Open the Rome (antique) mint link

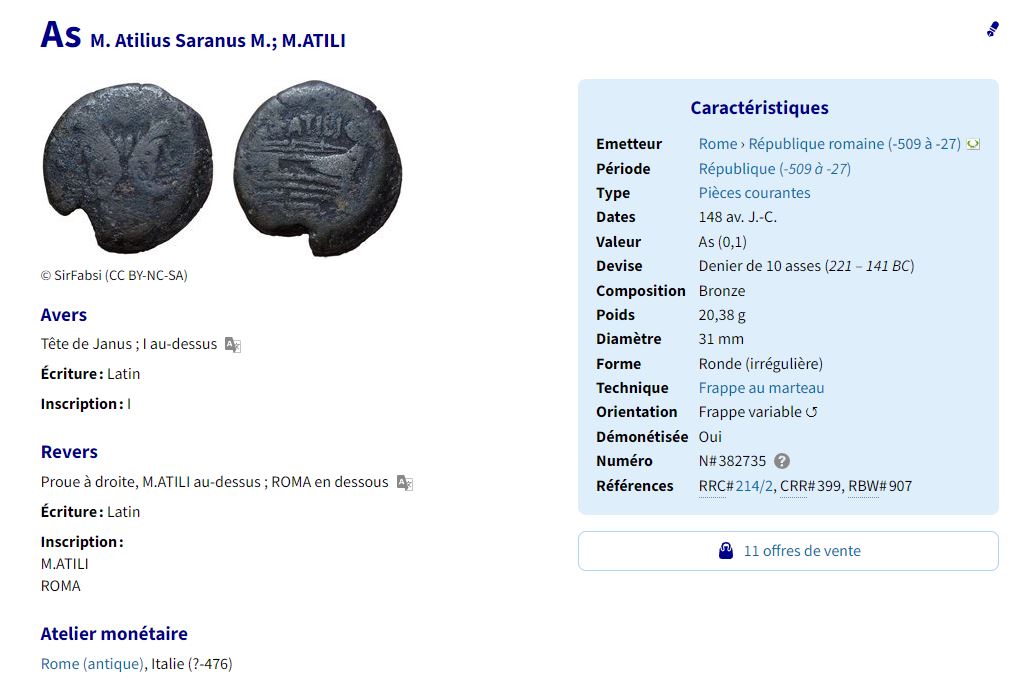pos(90,663)
